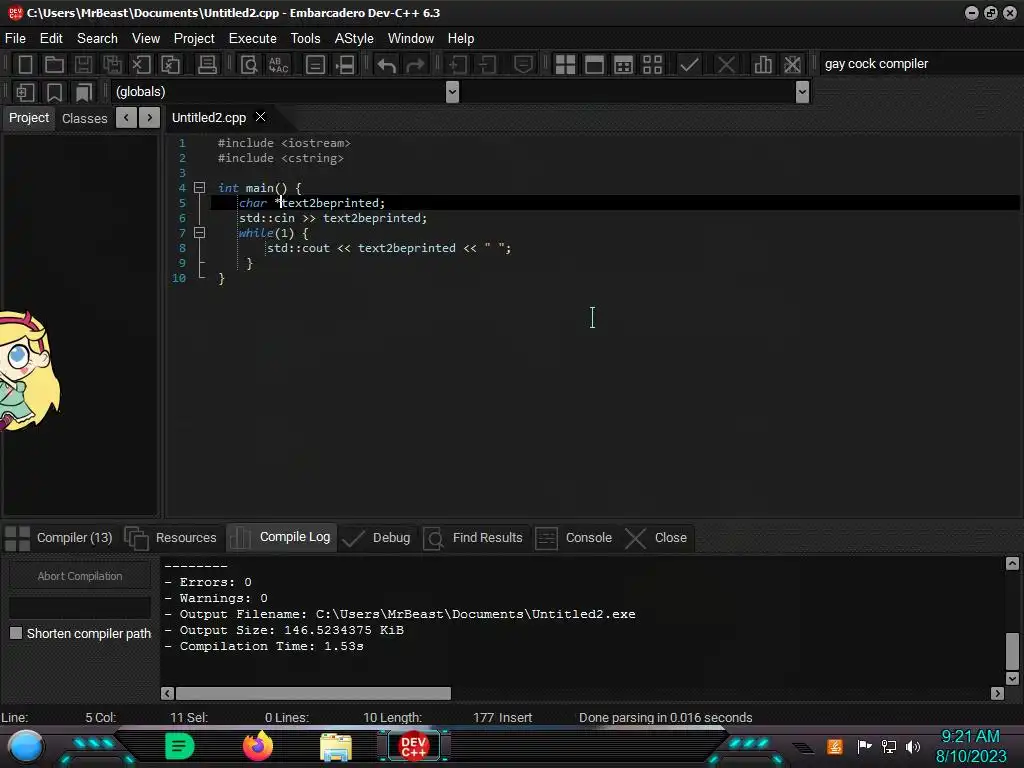
Task: Collapse the while loop fold marker
Action: (200, 233)
